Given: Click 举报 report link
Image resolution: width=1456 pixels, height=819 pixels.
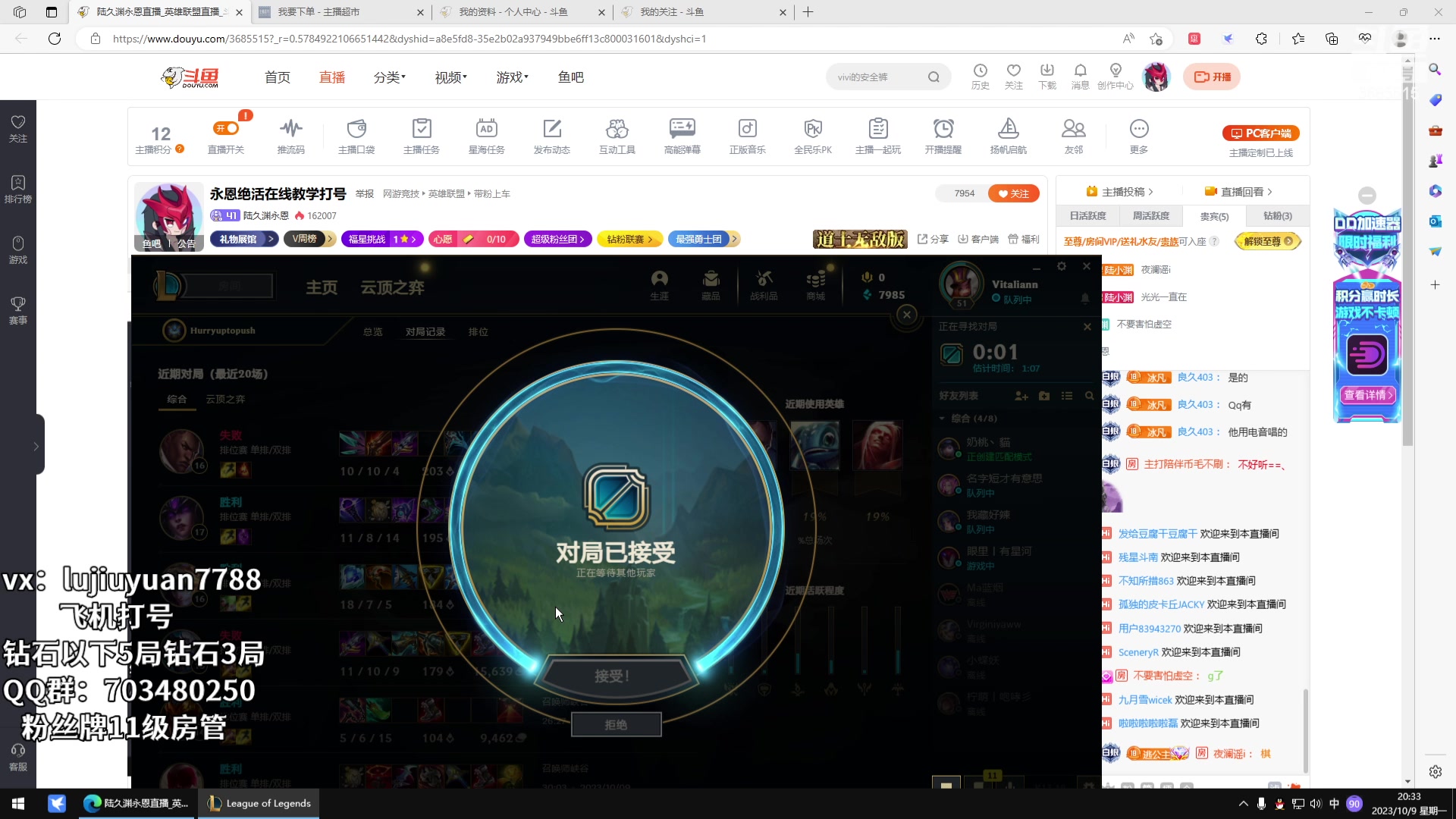Looking at the screenshot, I should pyautogui.click(x=365, y=194).
